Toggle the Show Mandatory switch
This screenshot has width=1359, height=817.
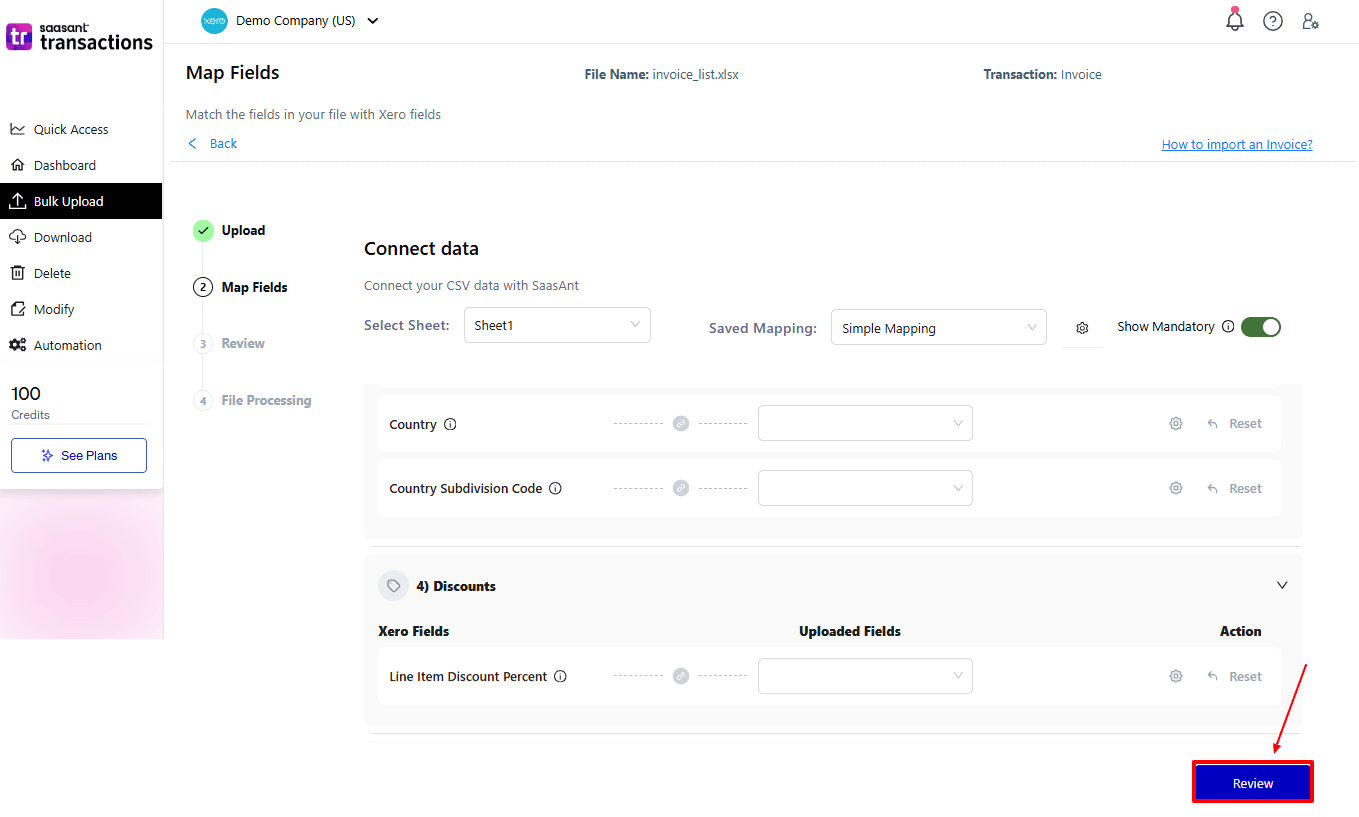[x=1260, y=327]
